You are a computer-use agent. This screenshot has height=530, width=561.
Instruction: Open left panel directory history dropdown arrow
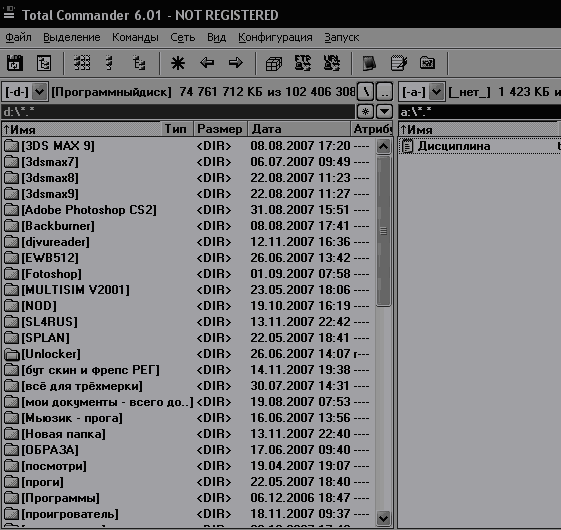384,111
